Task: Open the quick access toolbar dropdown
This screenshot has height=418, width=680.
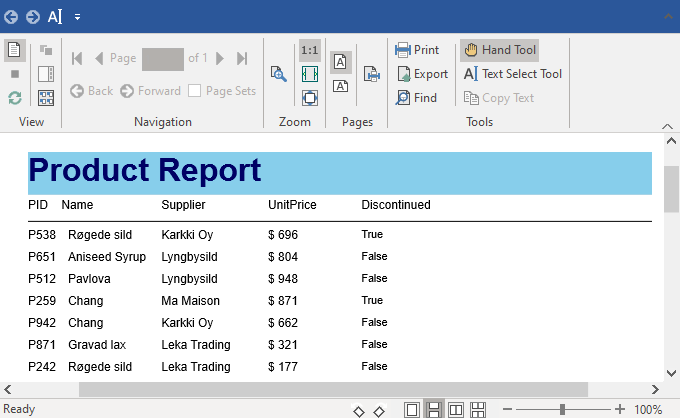Action: tap(78, 16)
